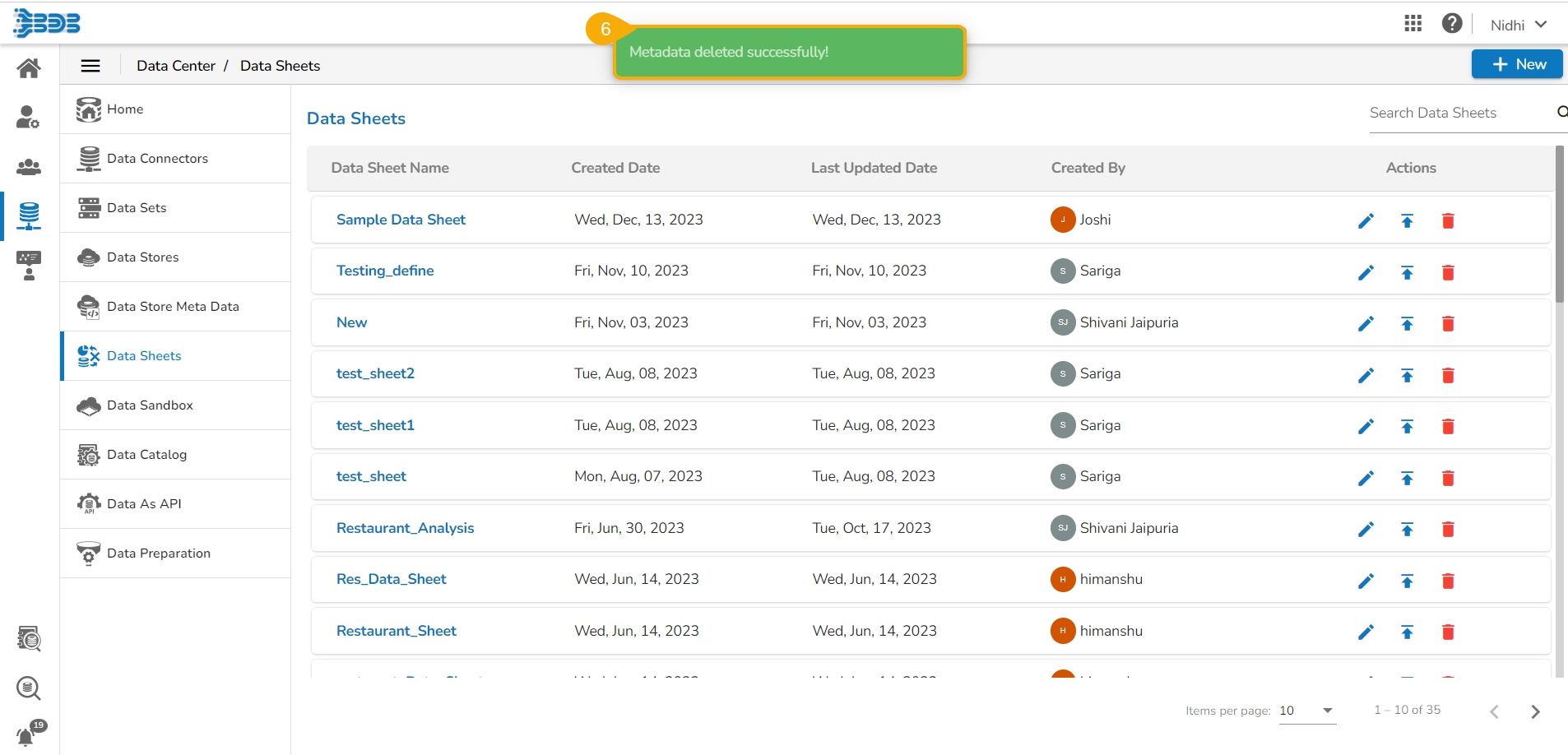Toggle the hamburger sidebar menu
Image resolution: width=1568 pixels, height=755 pixels.
(x=90, y=66)
